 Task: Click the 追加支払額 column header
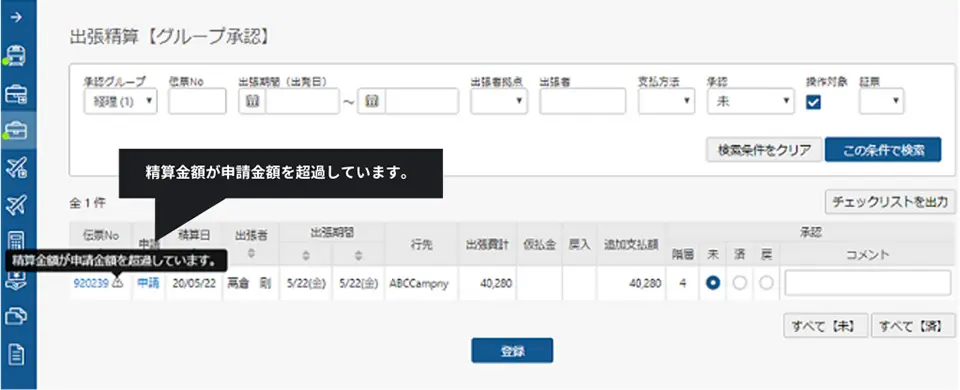[631, 244]
